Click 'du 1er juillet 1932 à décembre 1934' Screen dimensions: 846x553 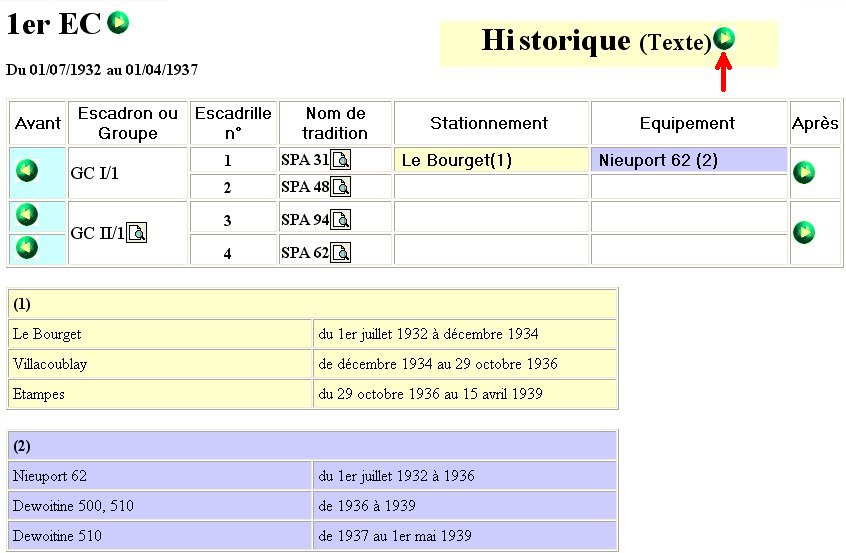pos(428,334)
